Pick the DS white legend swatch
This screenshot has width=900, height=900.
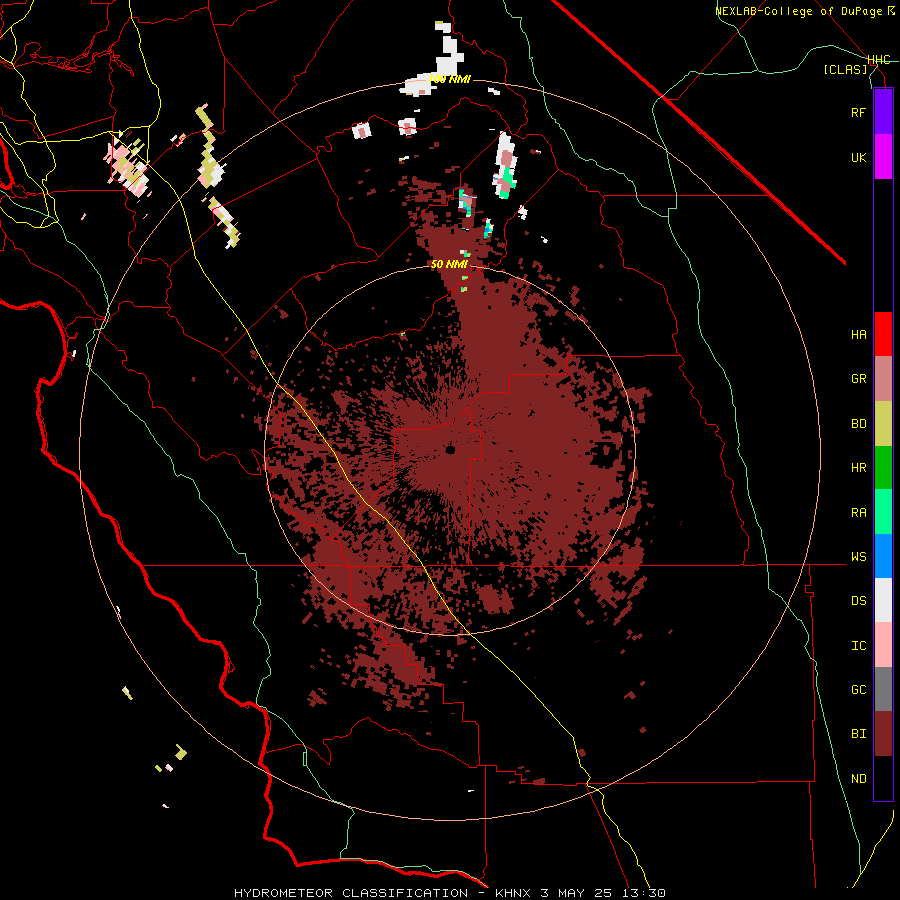883,600
